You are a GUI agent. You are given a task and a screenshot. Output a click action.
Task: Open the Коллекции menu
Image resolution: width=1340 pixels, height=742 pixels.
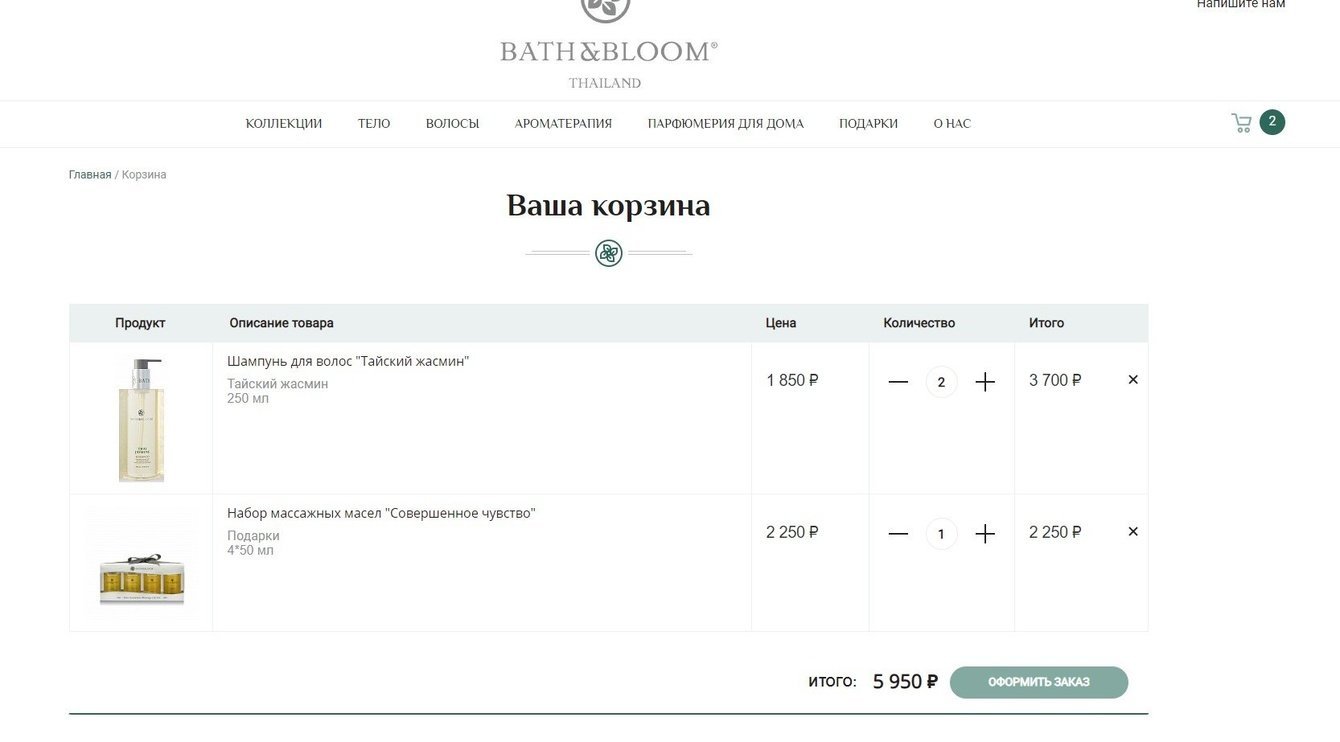click(284, 124)
